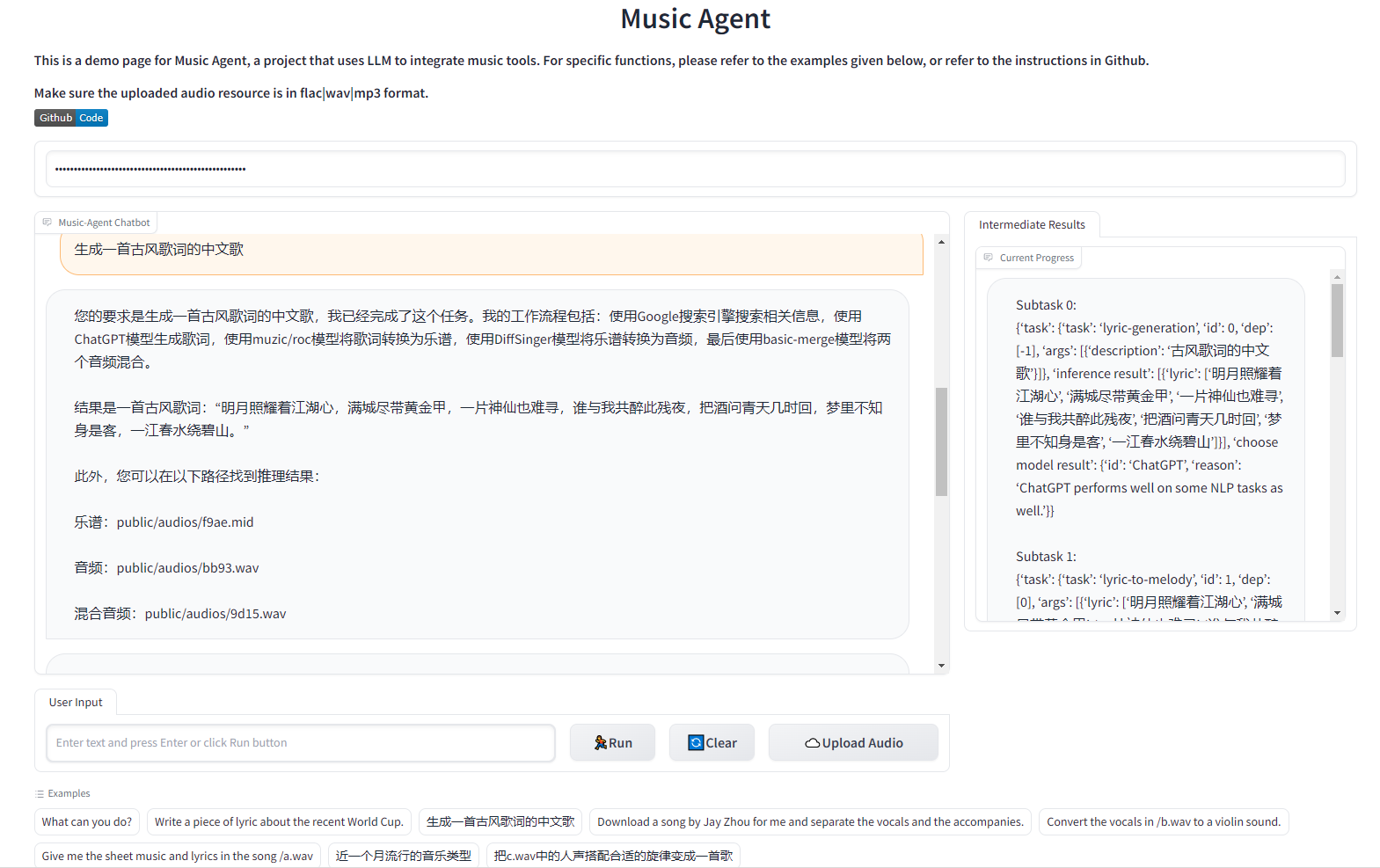This screenshot has width=1380, height=868.
Task: Click the Current Progress chat icon
Action: click(x=989, y=258)
